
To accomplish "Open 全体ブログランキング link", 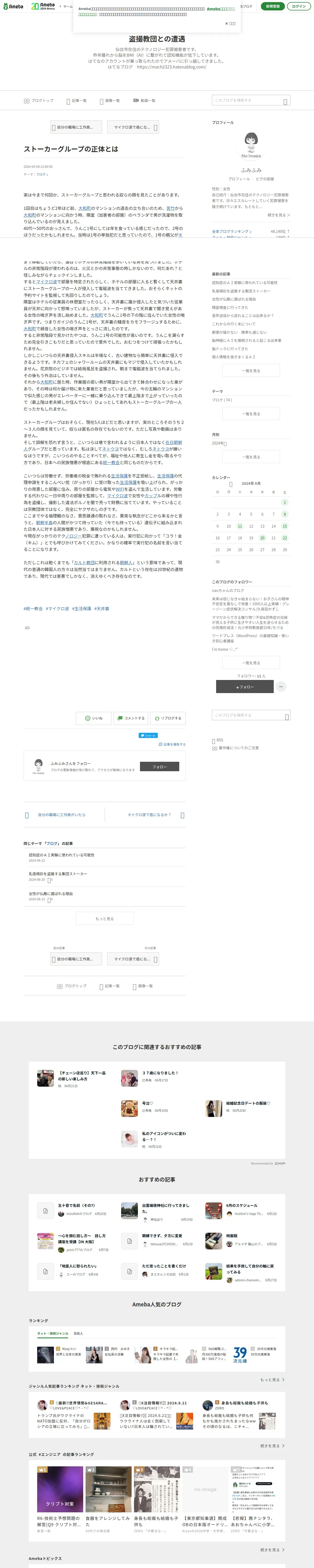I will pyautogui.click(x=232, y=231).
